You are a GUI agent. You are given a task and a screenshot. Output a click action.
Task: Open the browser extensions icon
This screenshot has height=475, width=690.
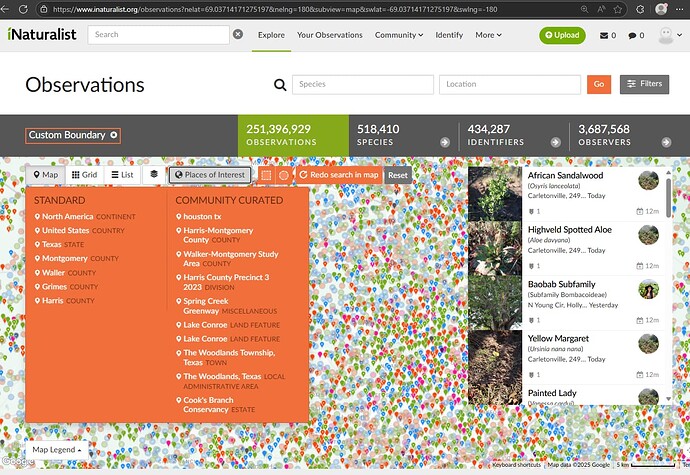(640, 9)
